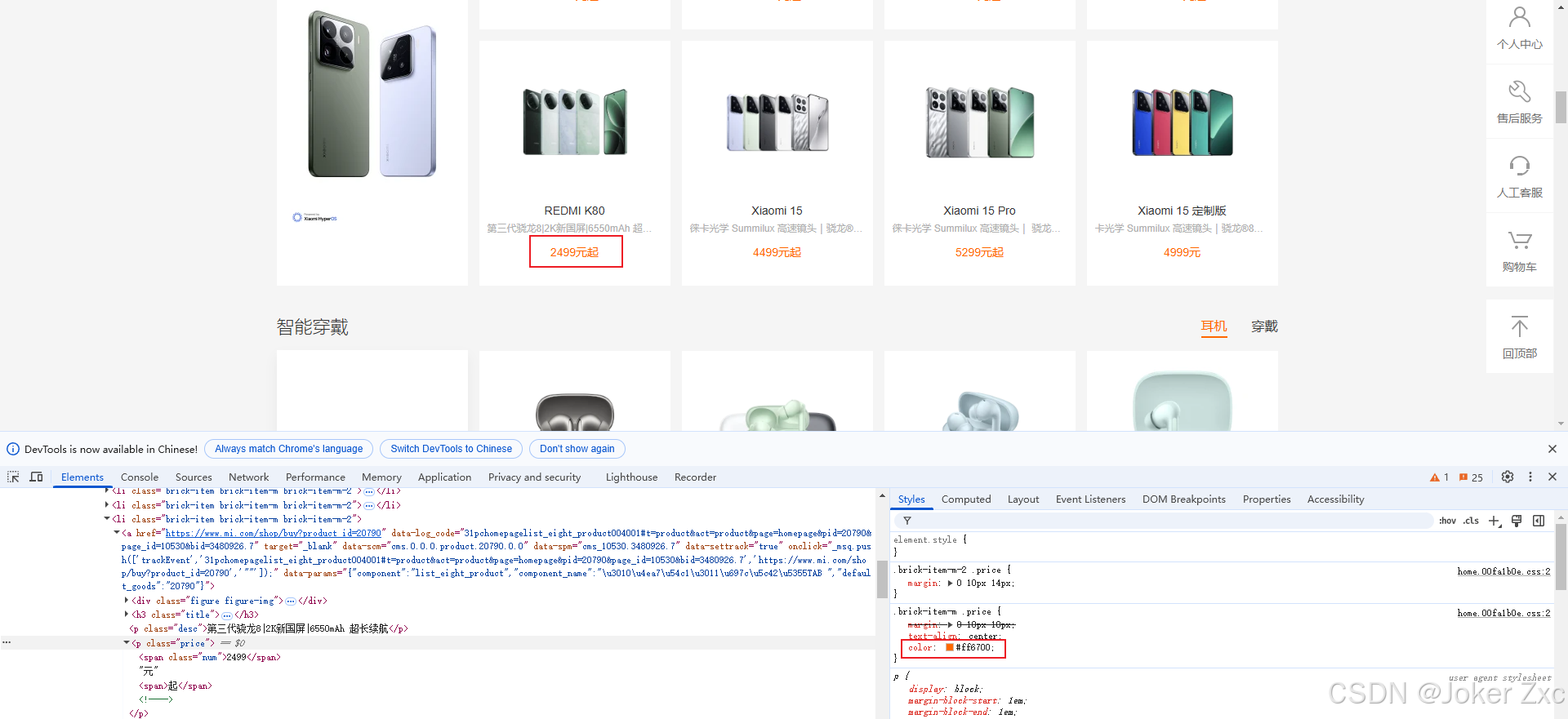Open the Xiaomi 15 定制版 product title
The height and width of the screenshot is (719, 1568).
(x=1182, y=211)
